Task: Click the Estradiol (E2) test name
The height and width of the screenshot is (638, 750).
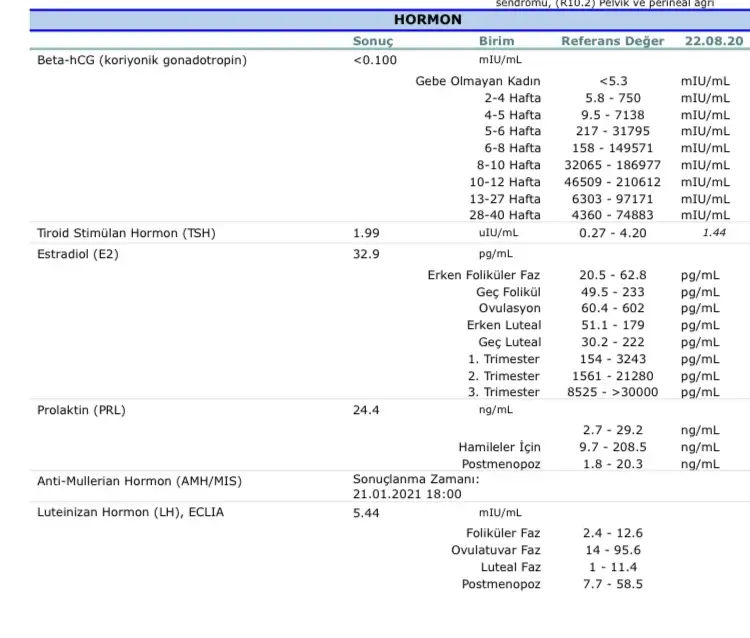Action: coord(77,254)
